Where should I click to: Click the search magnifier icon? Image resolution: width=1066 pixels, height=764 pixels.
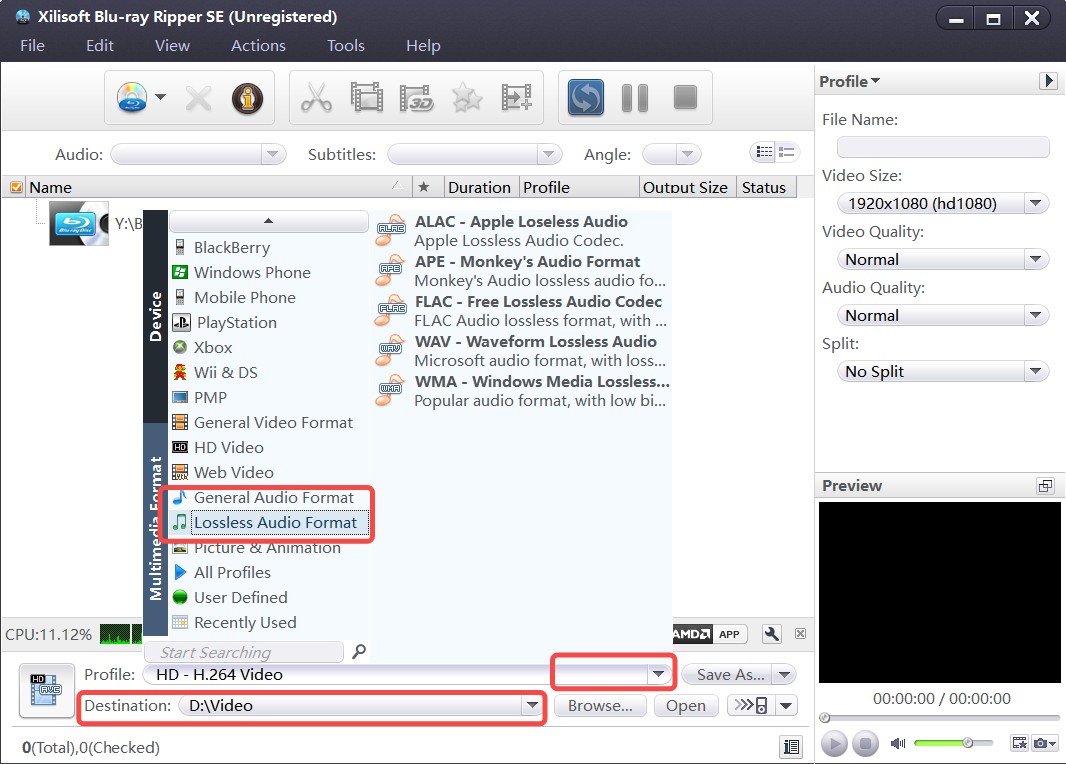pos(359,651)
